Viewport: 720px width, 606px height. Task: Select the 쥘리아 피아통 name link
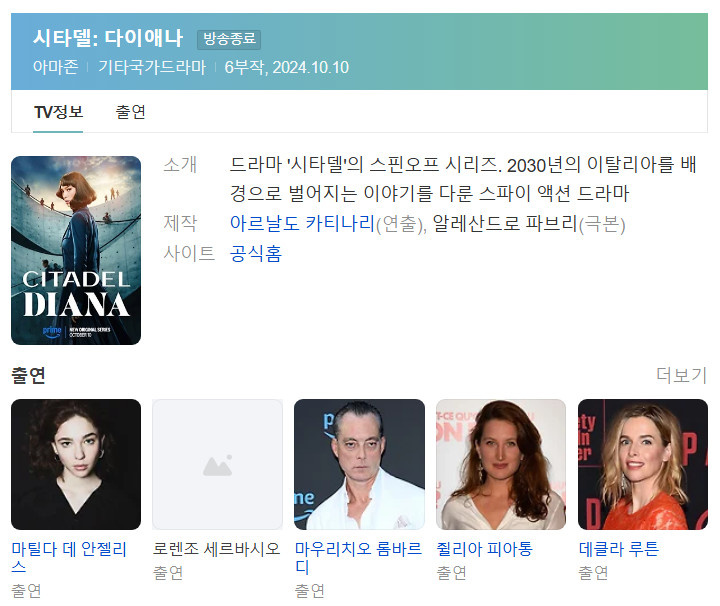484,549
